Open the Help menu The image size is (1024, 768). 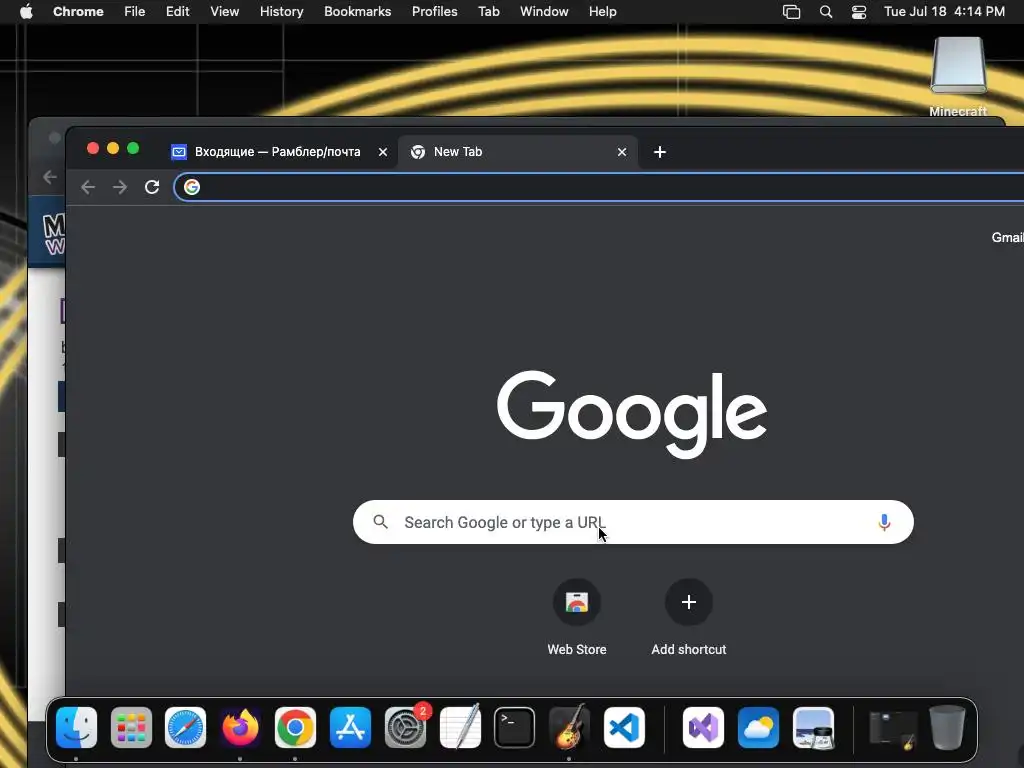point(602,12)
